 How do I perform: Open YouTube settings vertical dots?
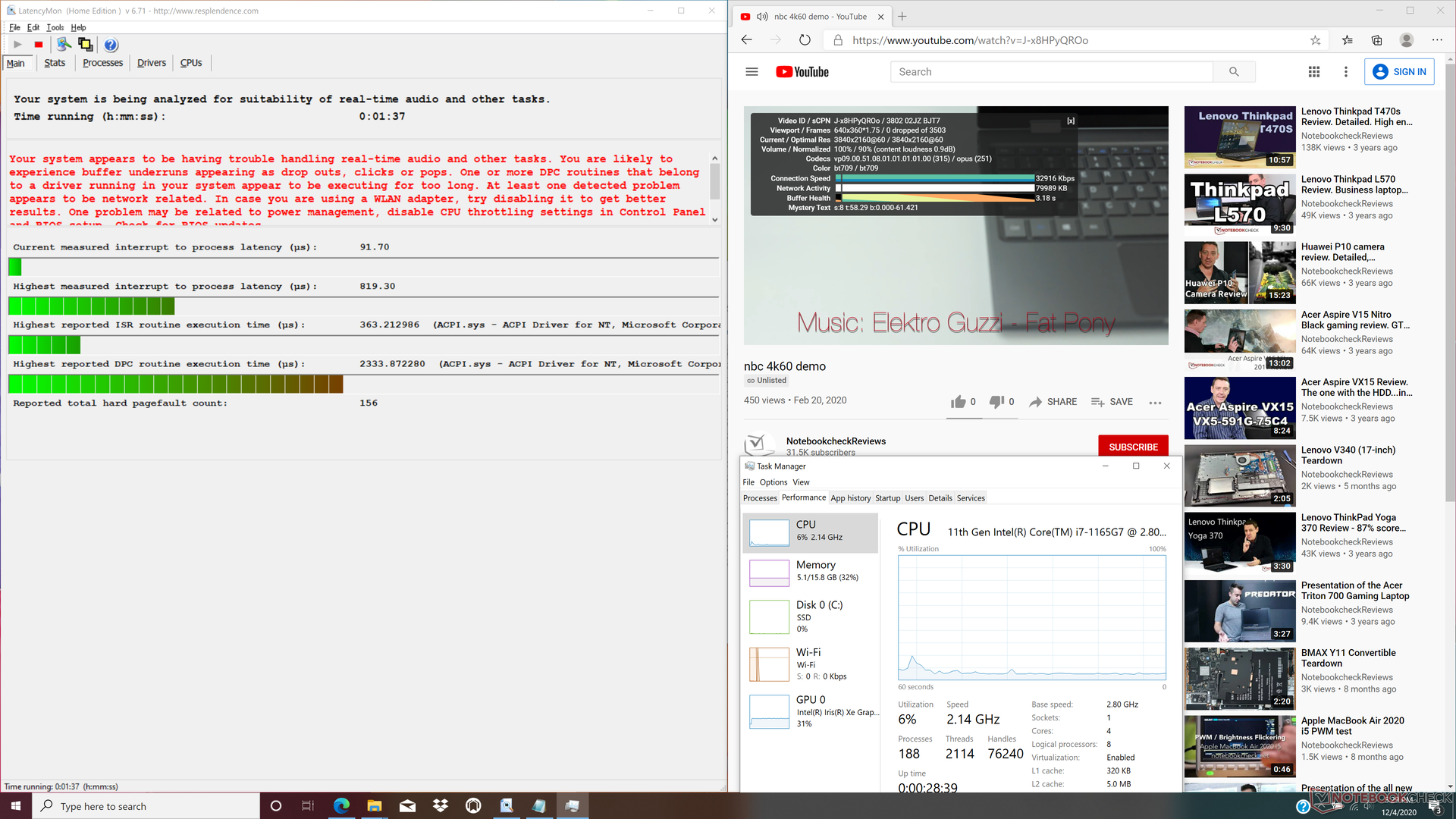[1346, 71]
